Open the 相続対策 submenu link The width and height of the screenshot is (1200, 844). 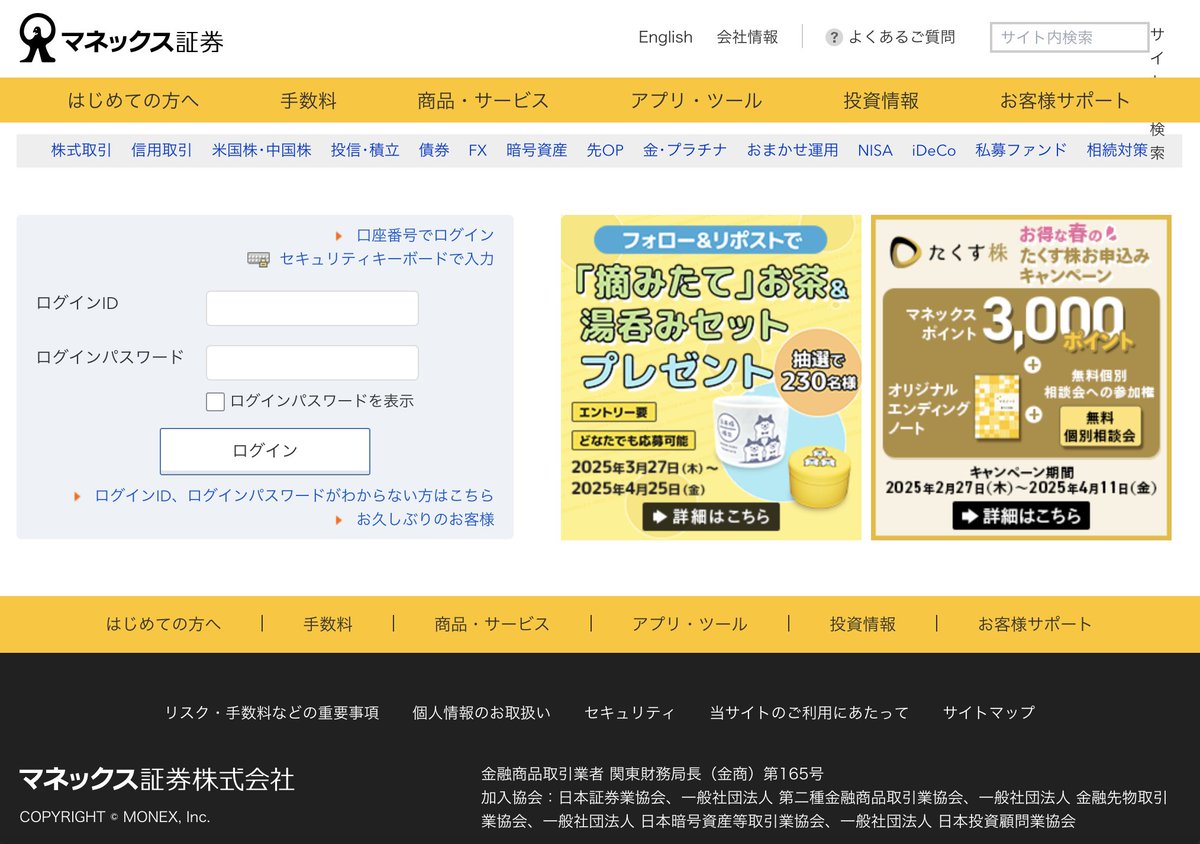[1117, 150]
